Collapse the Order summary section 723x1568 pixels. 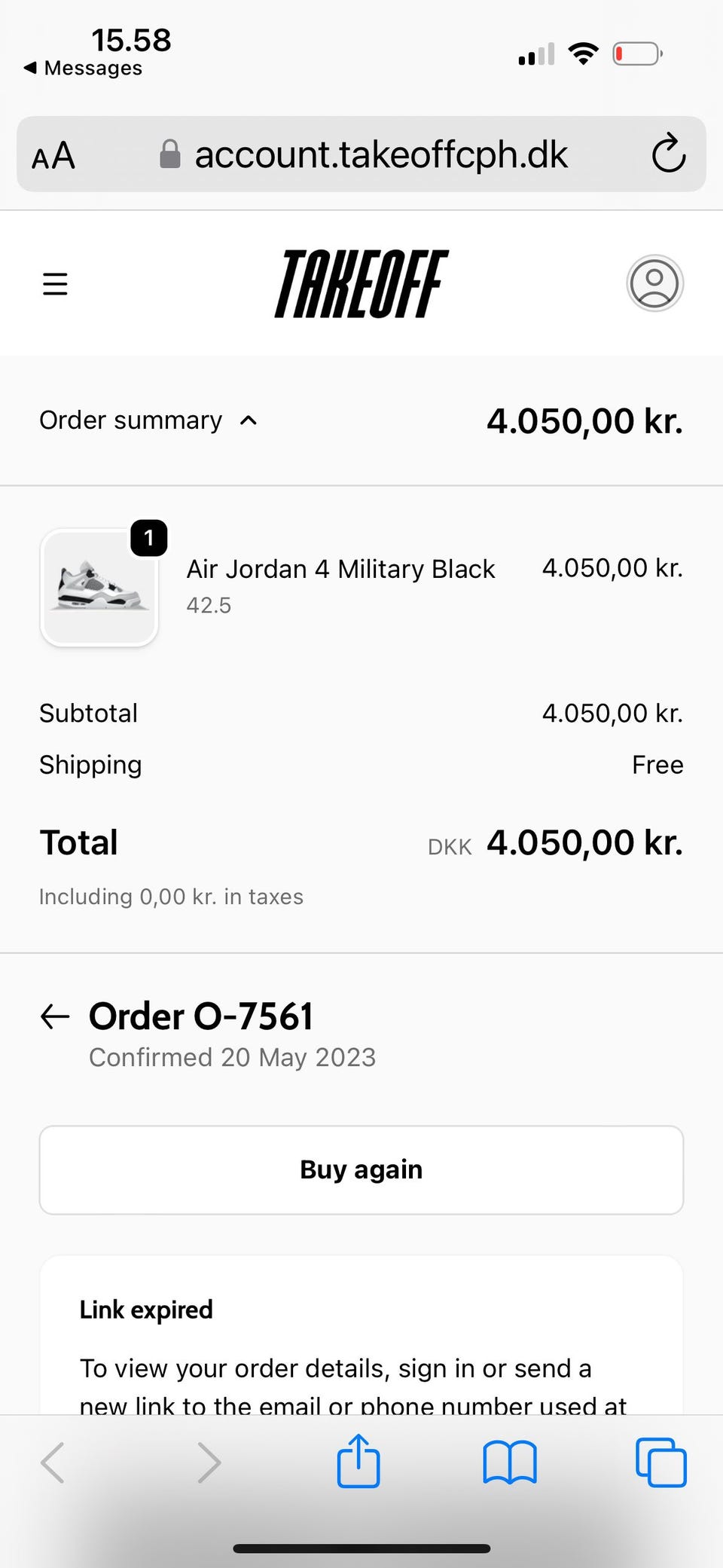coord(131,420)
